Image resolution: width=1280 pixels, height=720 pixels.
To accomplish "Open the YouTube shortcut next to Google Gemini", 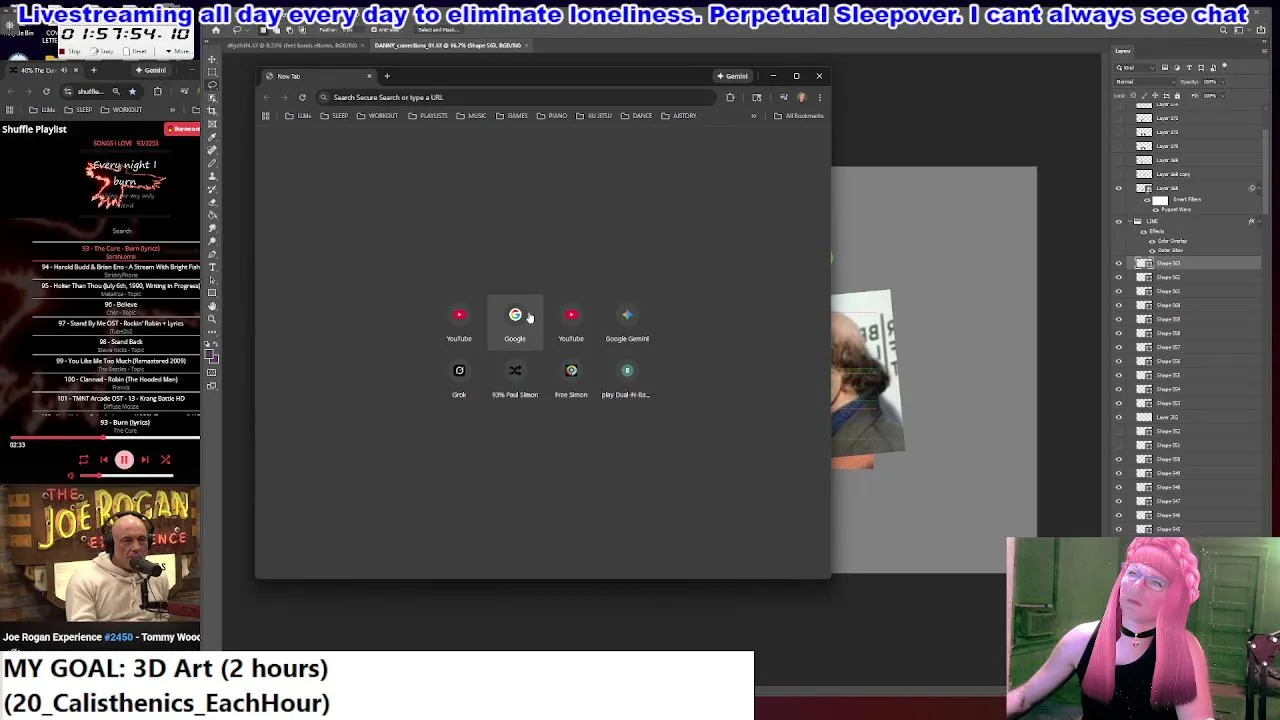I will pyautogui.click(x=571, y=323).
